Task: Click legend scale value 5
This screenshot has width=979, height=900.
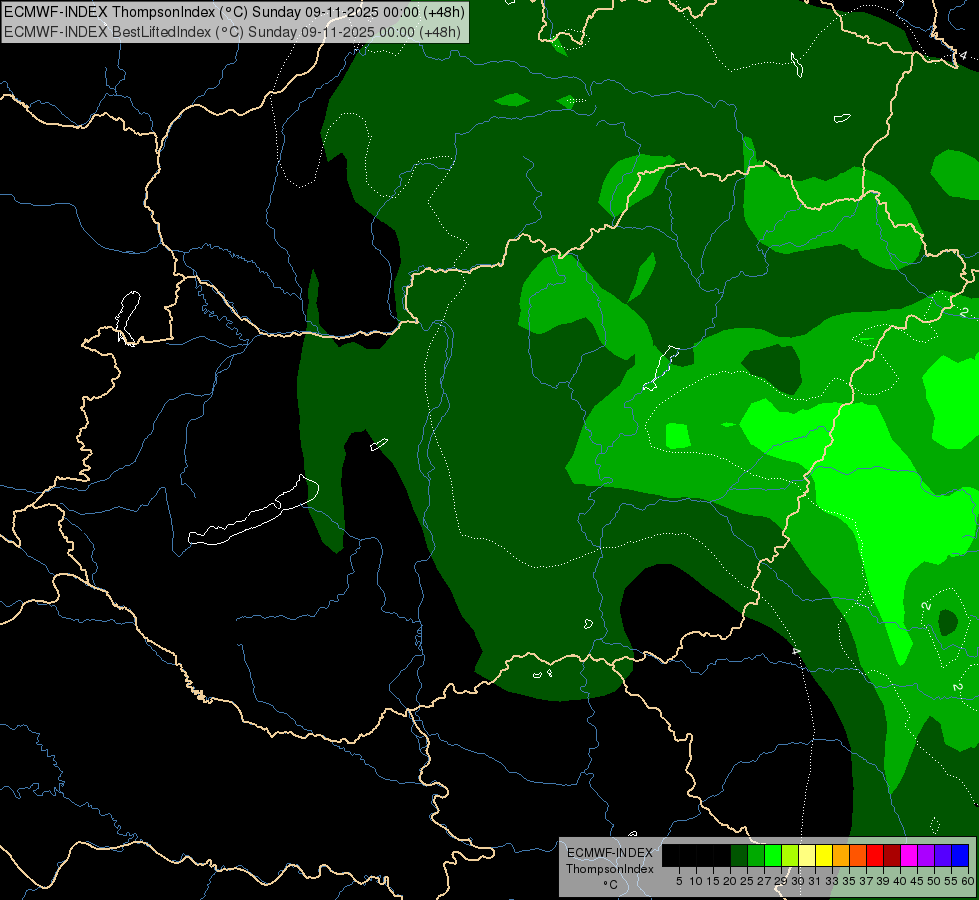Action: pyautogui.click(x=679, y=881)
